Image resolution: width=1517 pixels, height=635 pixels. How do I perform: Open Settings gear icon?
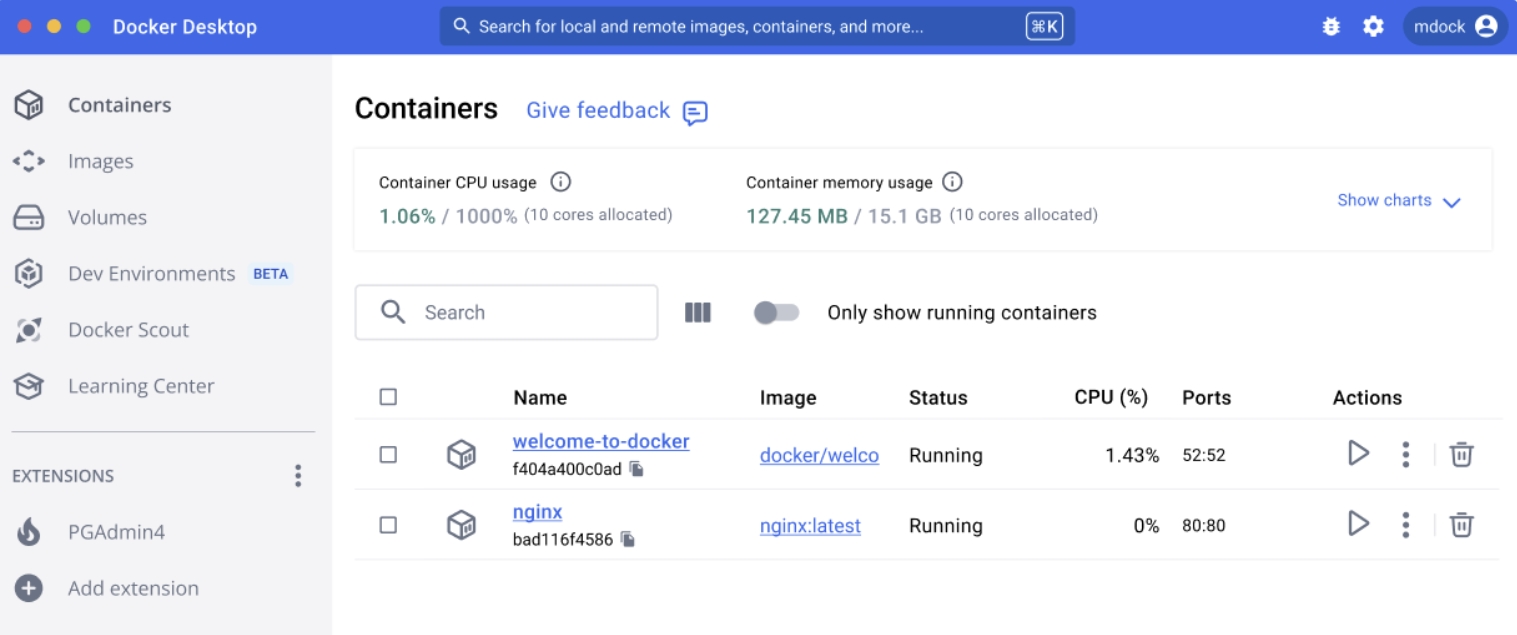tap(1374, 27)
